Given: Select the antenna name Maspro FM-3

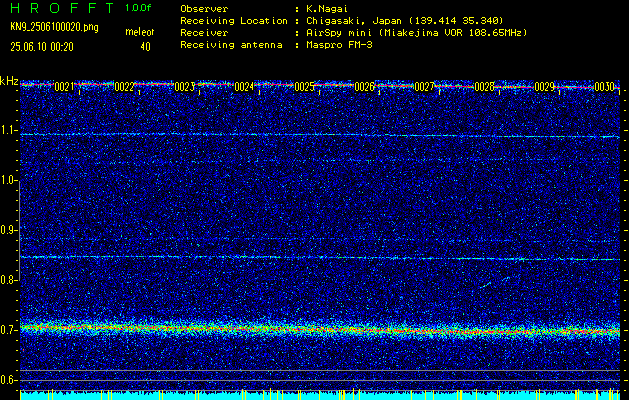Looking at the screenshot, I should point(337,45).
